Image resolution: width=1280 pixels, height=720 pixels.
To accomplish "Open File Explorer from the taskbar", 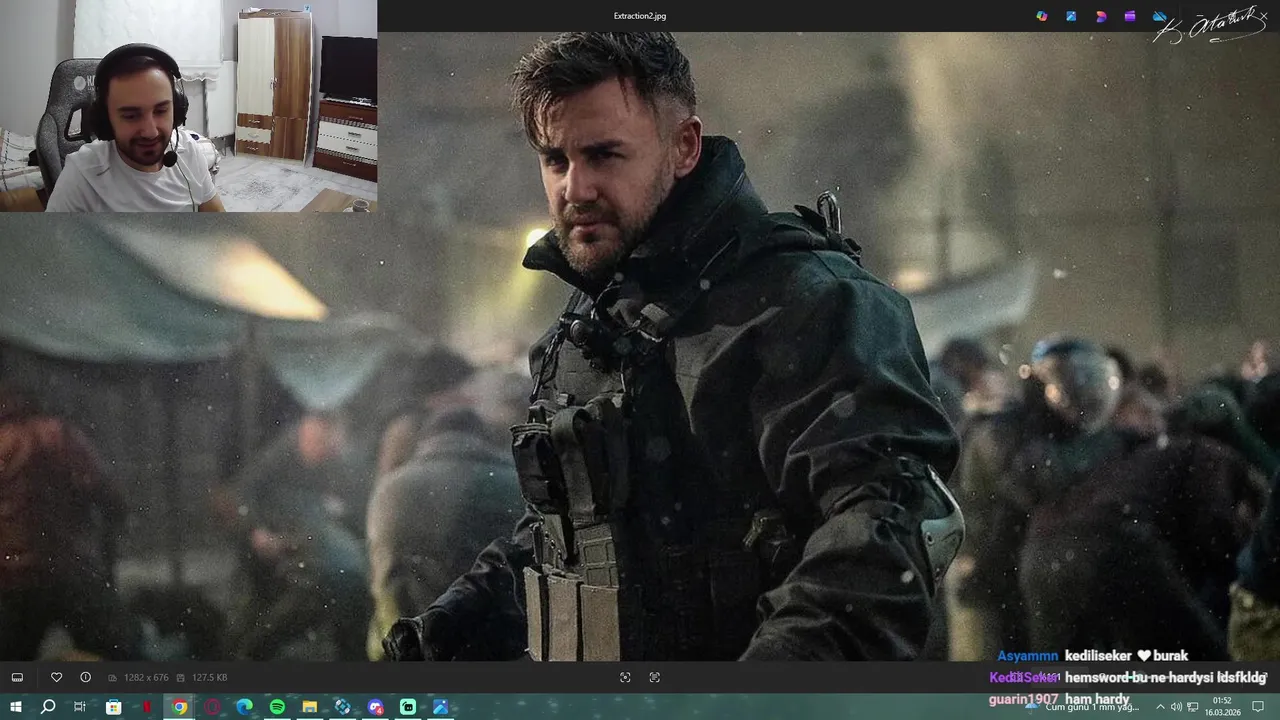I will tap(310, 707).
